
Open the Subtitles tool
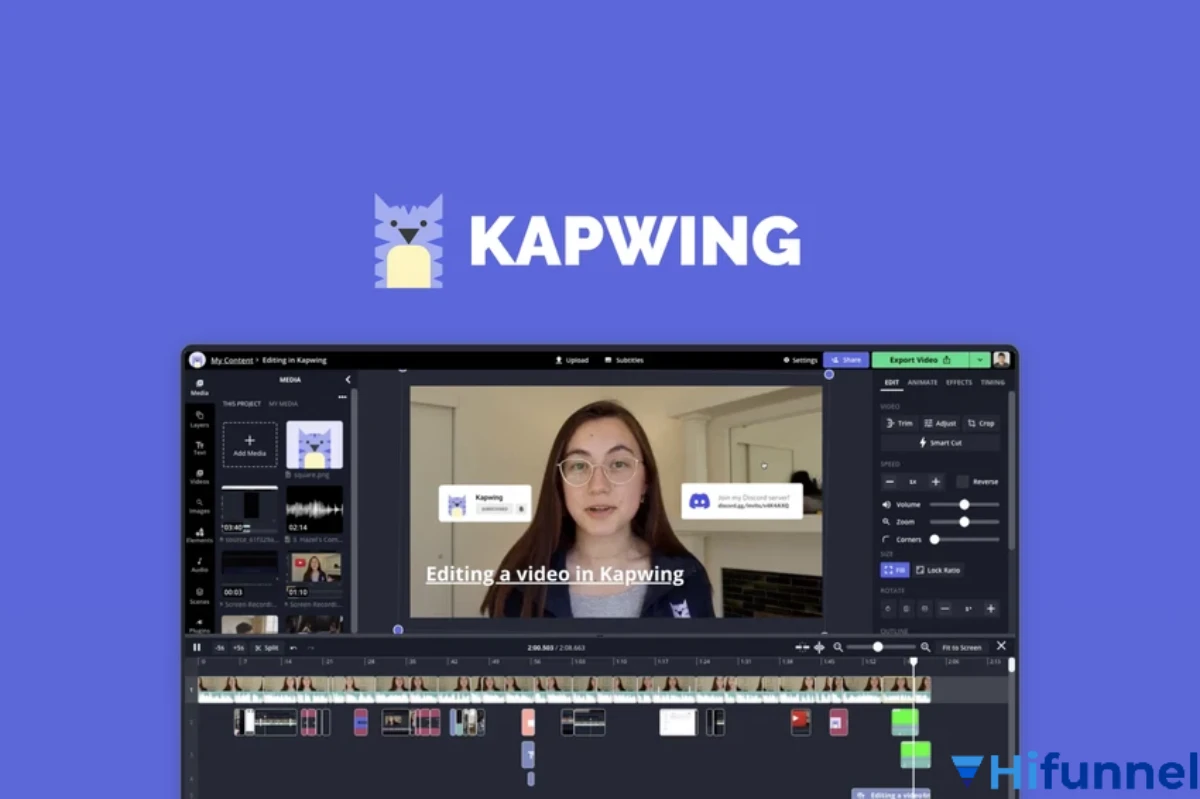coord(624,360)
